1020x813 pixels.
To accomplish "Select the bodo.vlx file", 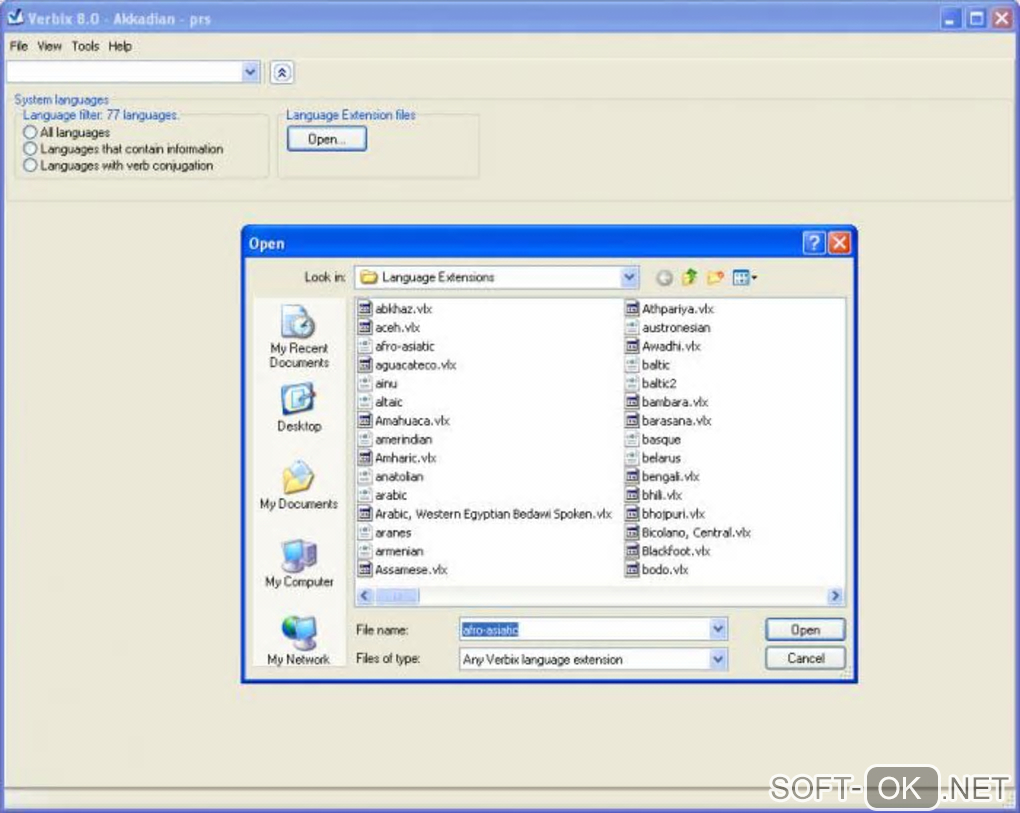I will pos(656,570).
